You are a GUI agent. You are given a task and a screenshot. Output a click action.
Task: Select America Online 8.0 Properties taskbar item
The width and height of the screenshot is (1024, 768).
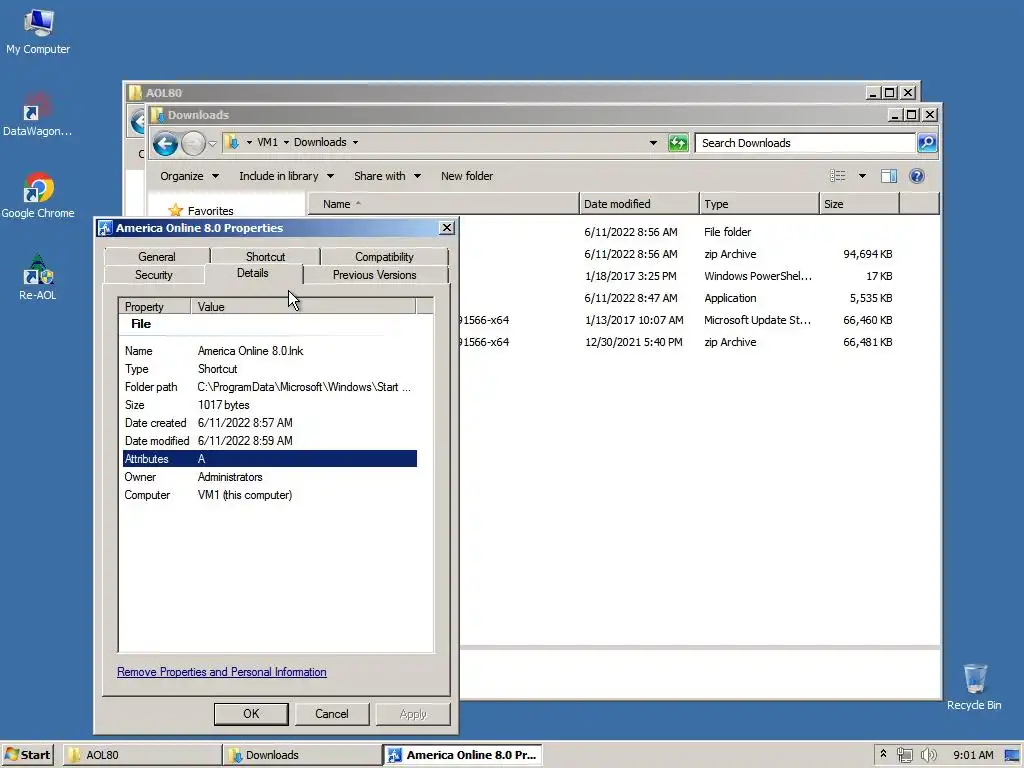462,755
